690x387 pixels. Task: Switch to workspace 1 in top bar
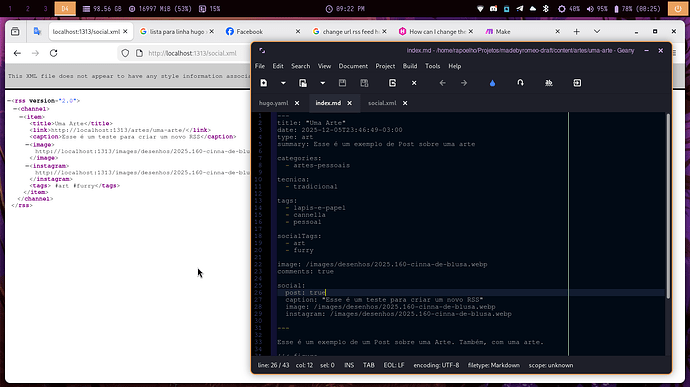coord(10,8)
